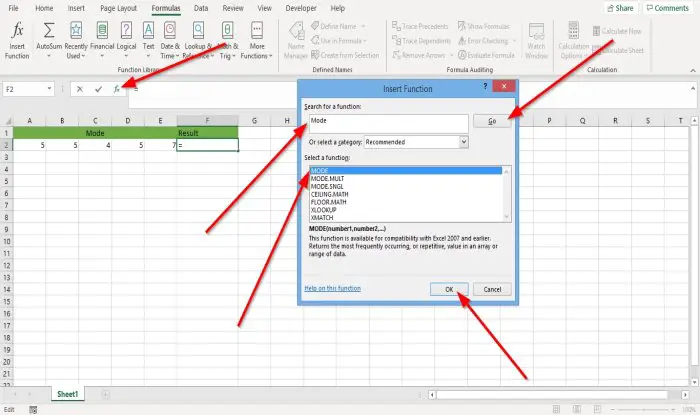Image resolution: width=700 pixels, height=415 pixels.
Task: Select the Sheet1 worksheet tab
Action: [67, 394]
